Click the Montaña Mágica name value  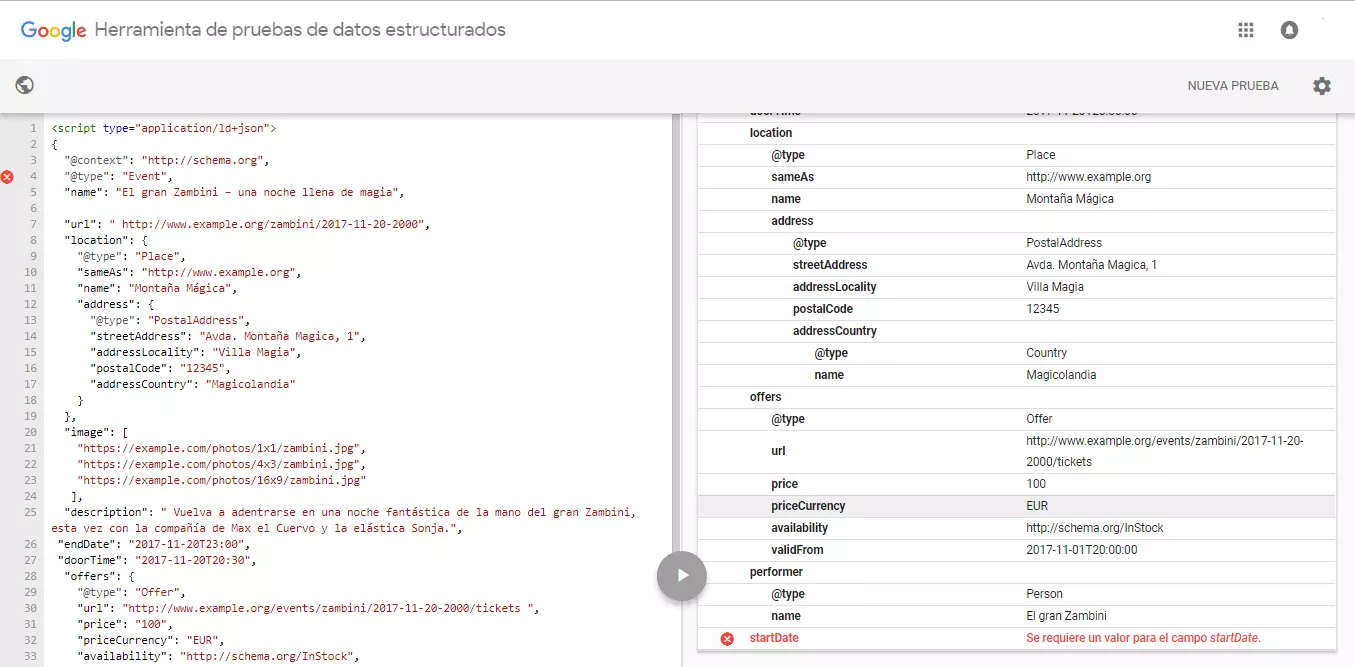[1070, 199]
